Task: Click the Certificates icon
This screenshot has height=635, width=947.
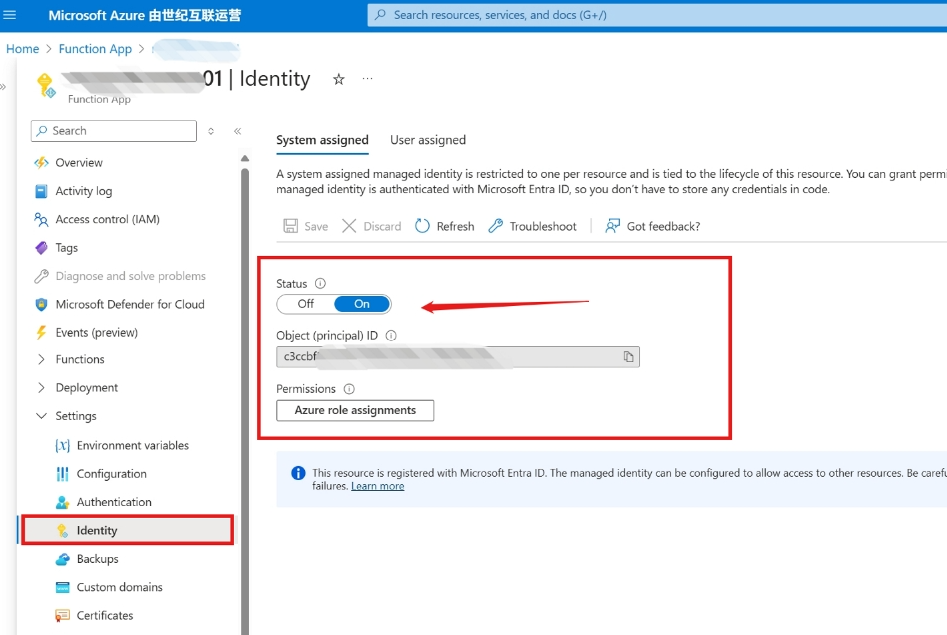Action: [x=62, y=616]
